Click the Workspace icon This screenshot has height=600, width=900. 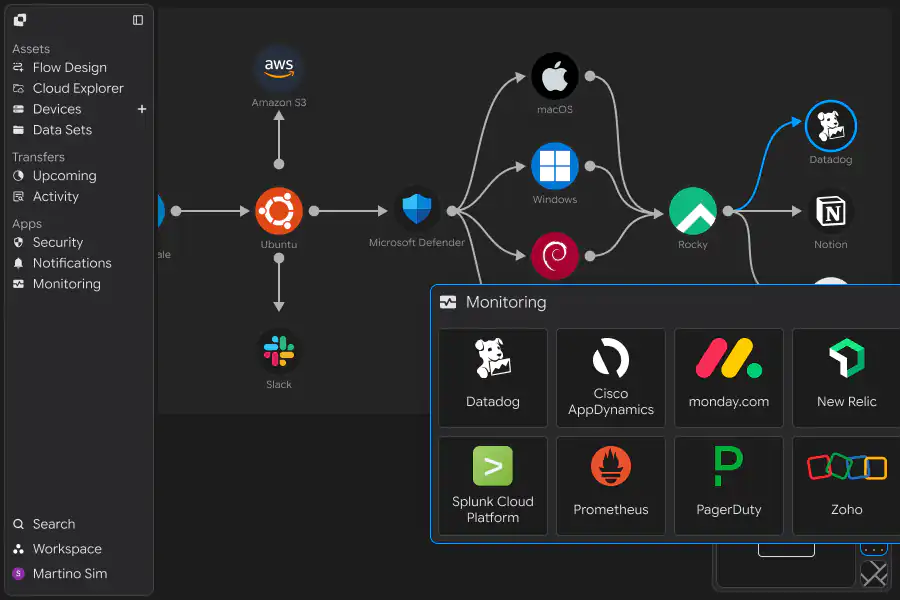click(18, 549)
